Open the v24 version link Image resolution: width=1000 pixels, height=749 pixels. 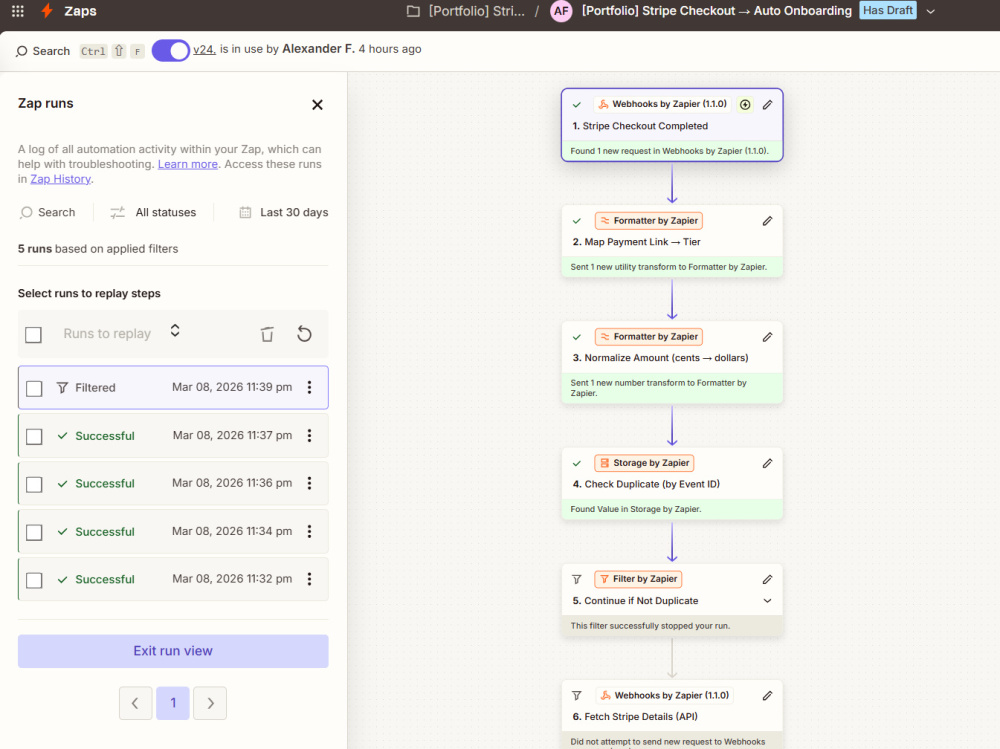[x=204, y=49]
